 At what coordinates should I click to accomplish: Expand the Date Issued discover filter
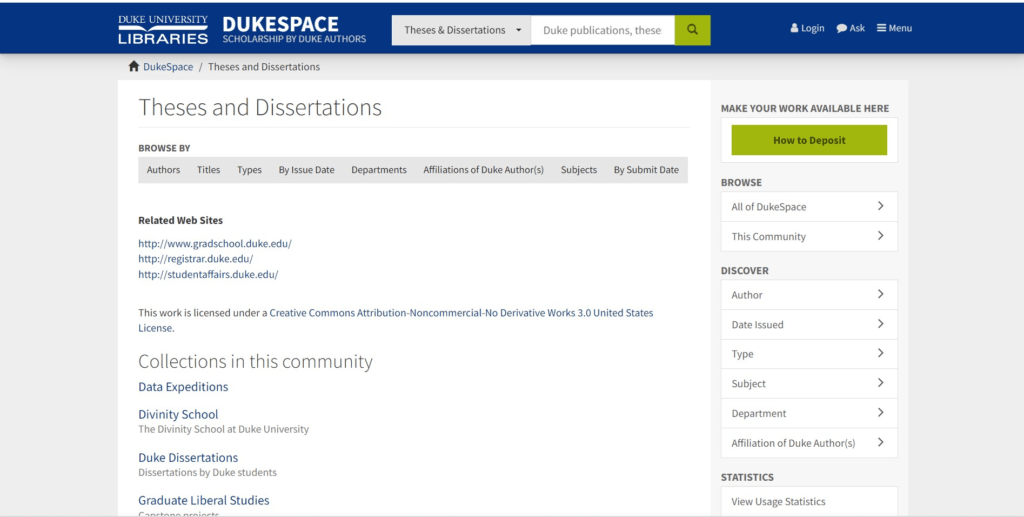click(x=809, y=324)
